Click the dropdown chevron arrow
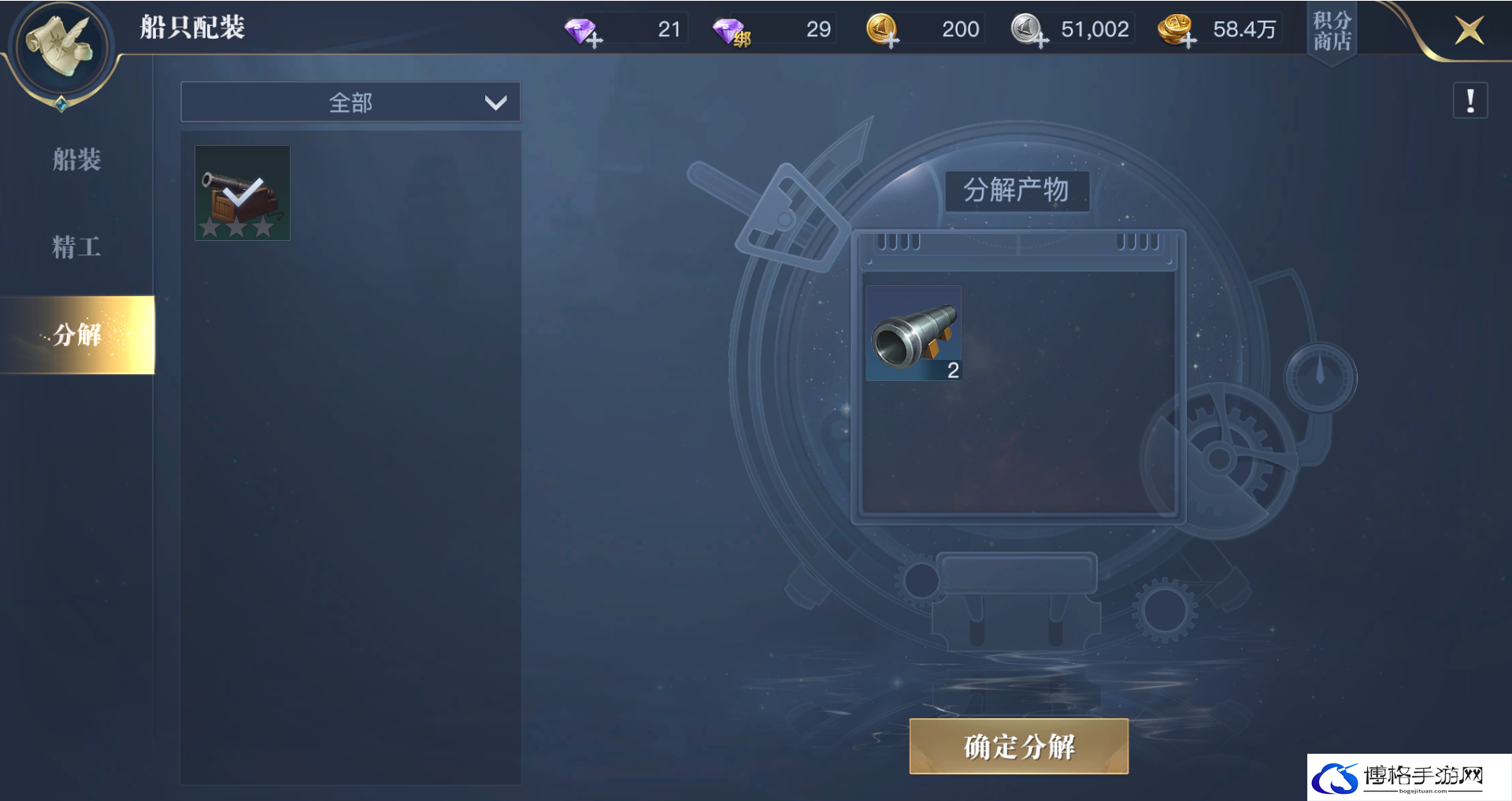Viewport: 1512px width, 801px height. pos(495,103)
